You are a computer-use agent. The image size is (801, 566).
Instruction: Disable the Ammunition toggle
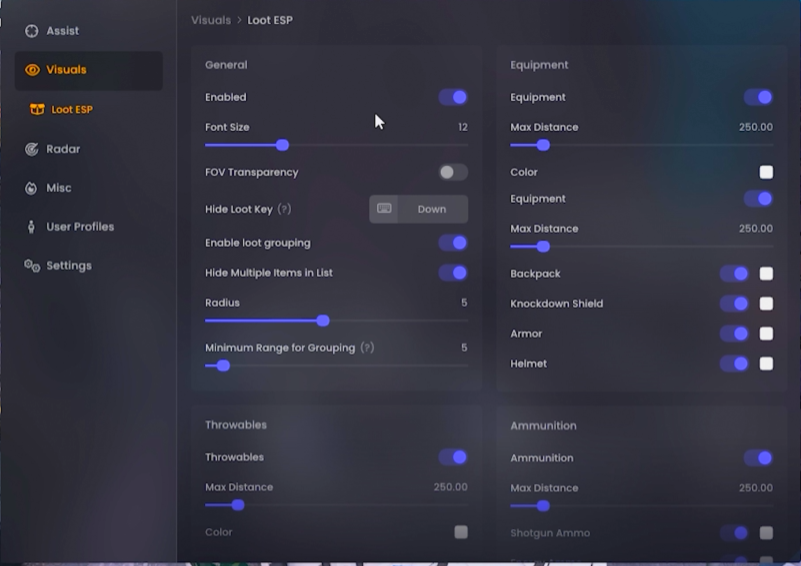[758, 458]
